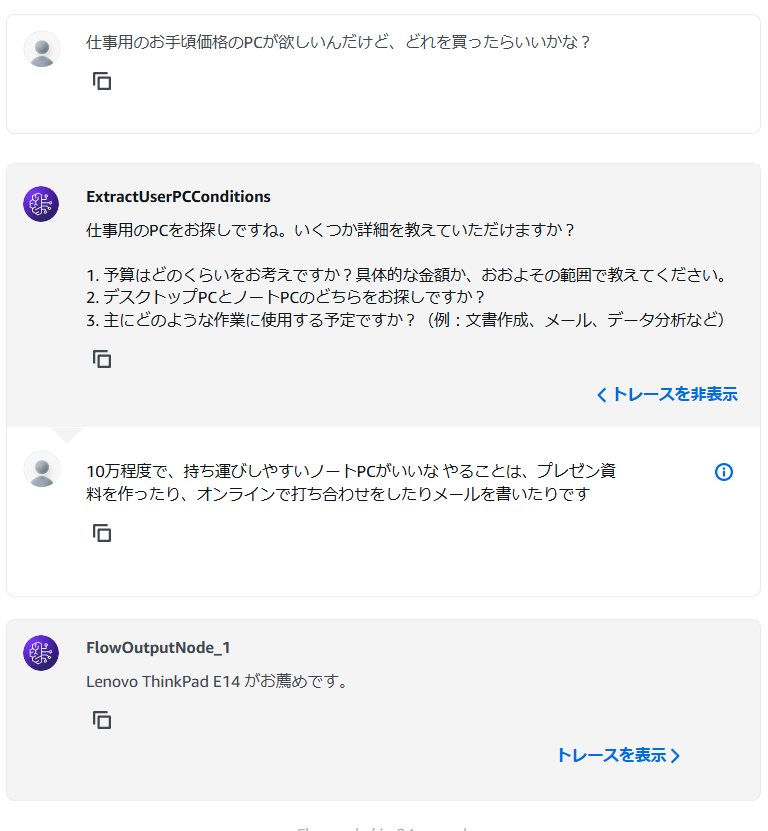Image resolution: width=768 pixels, height=831 pixels.
Task: Click the FlowOutputNode_1 node name
Action: pyautogui.click(x=159, y=647)
